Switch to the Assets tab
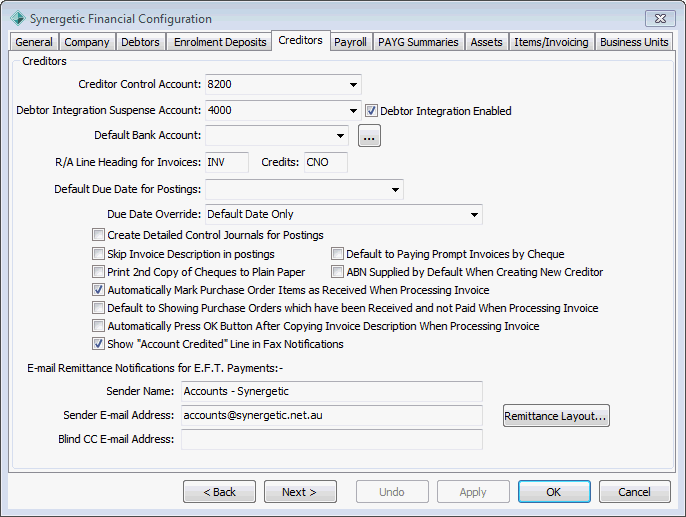The width and height of the screenshot is (686, 517). pyautogui.click(x=486, y=42)
